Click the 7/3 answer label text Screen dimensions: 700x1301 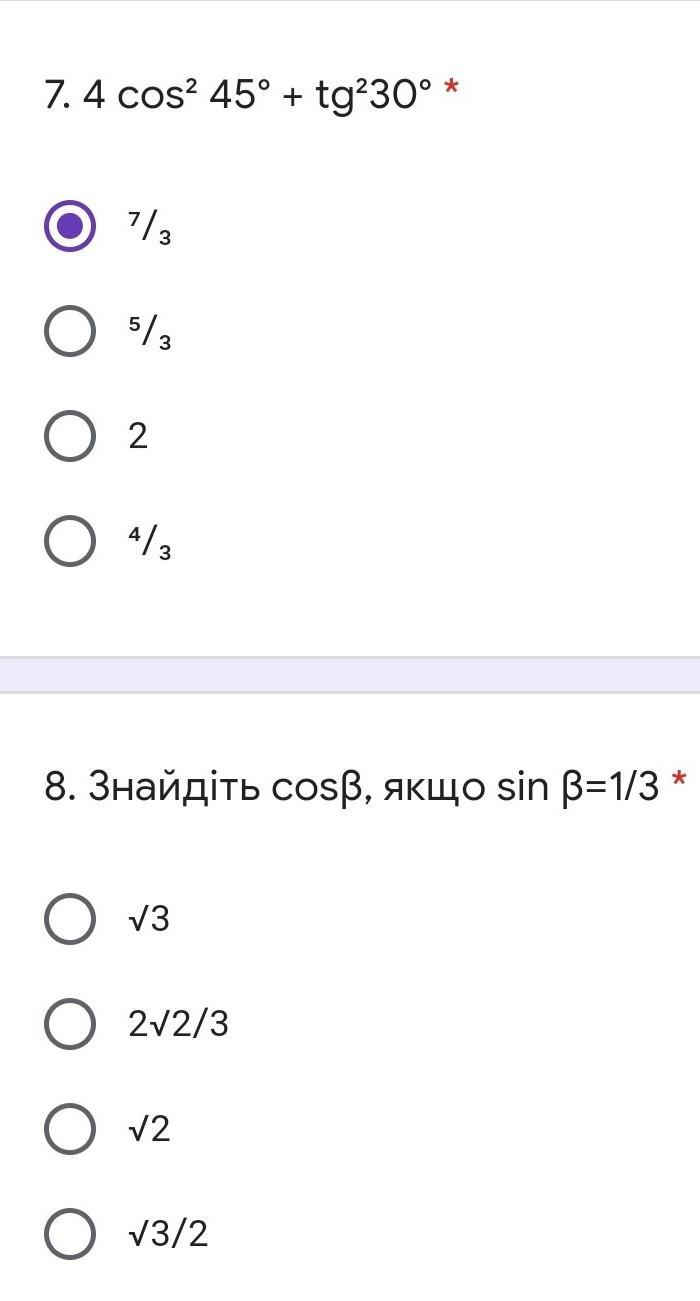click(149, 228)
